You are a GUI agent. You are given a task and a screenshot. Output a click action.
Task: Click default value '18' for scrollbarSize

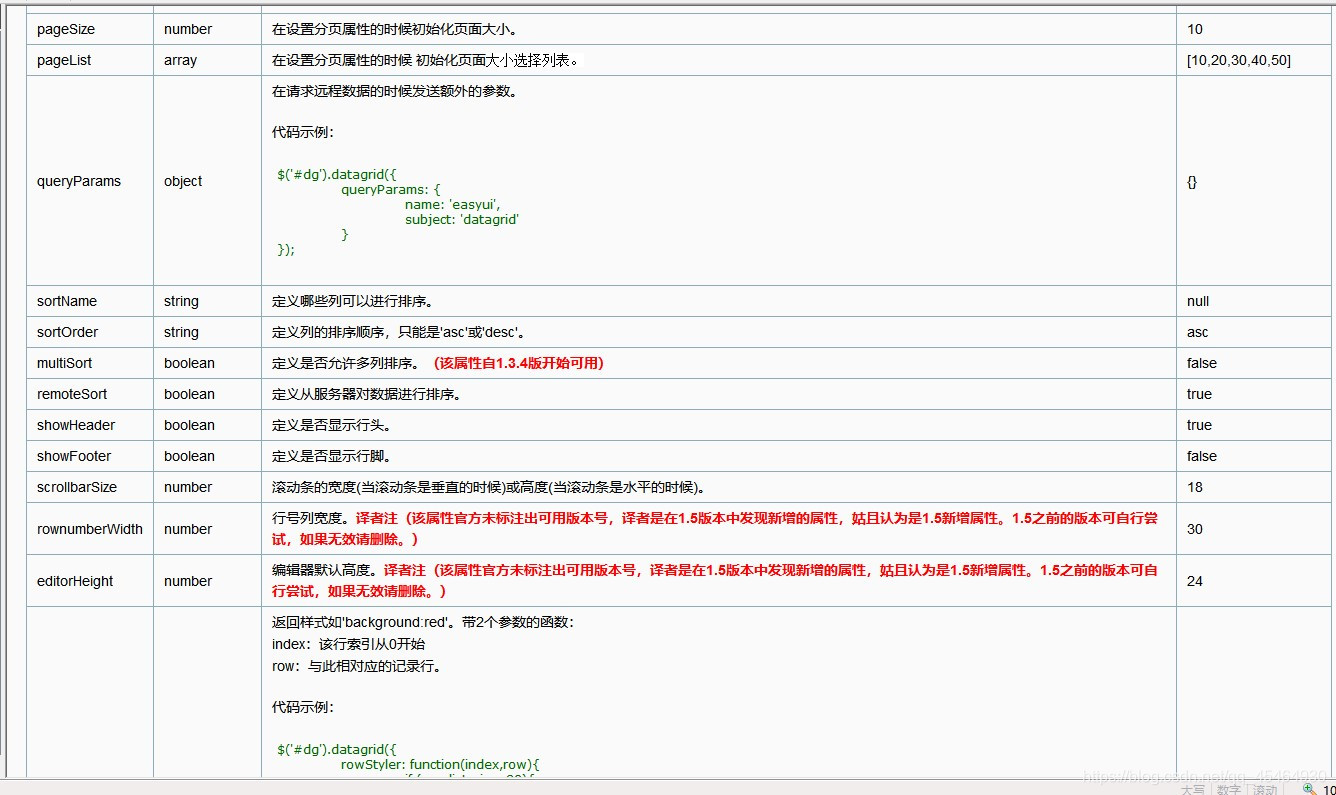tap(1195, 487)
